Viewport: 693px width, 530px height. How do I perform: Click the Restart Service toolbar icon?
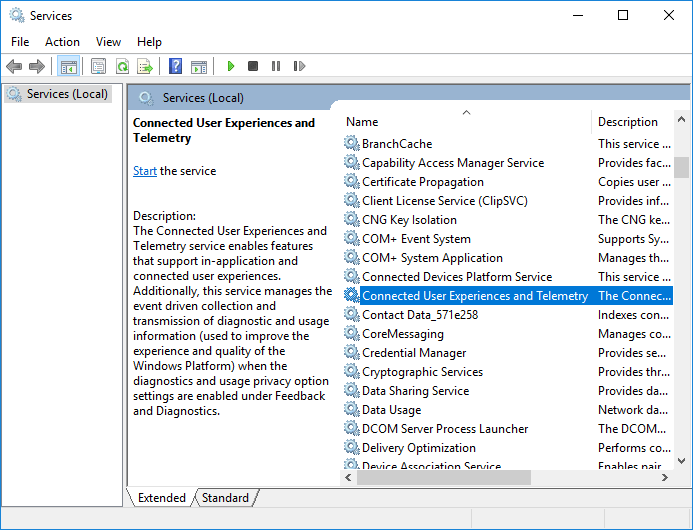tap(298, 66)
